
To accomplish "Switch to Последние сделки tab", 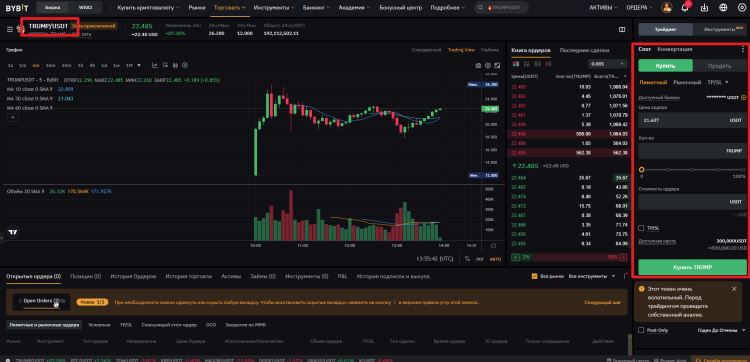I will pyautogui.click(x=584, y=50).
